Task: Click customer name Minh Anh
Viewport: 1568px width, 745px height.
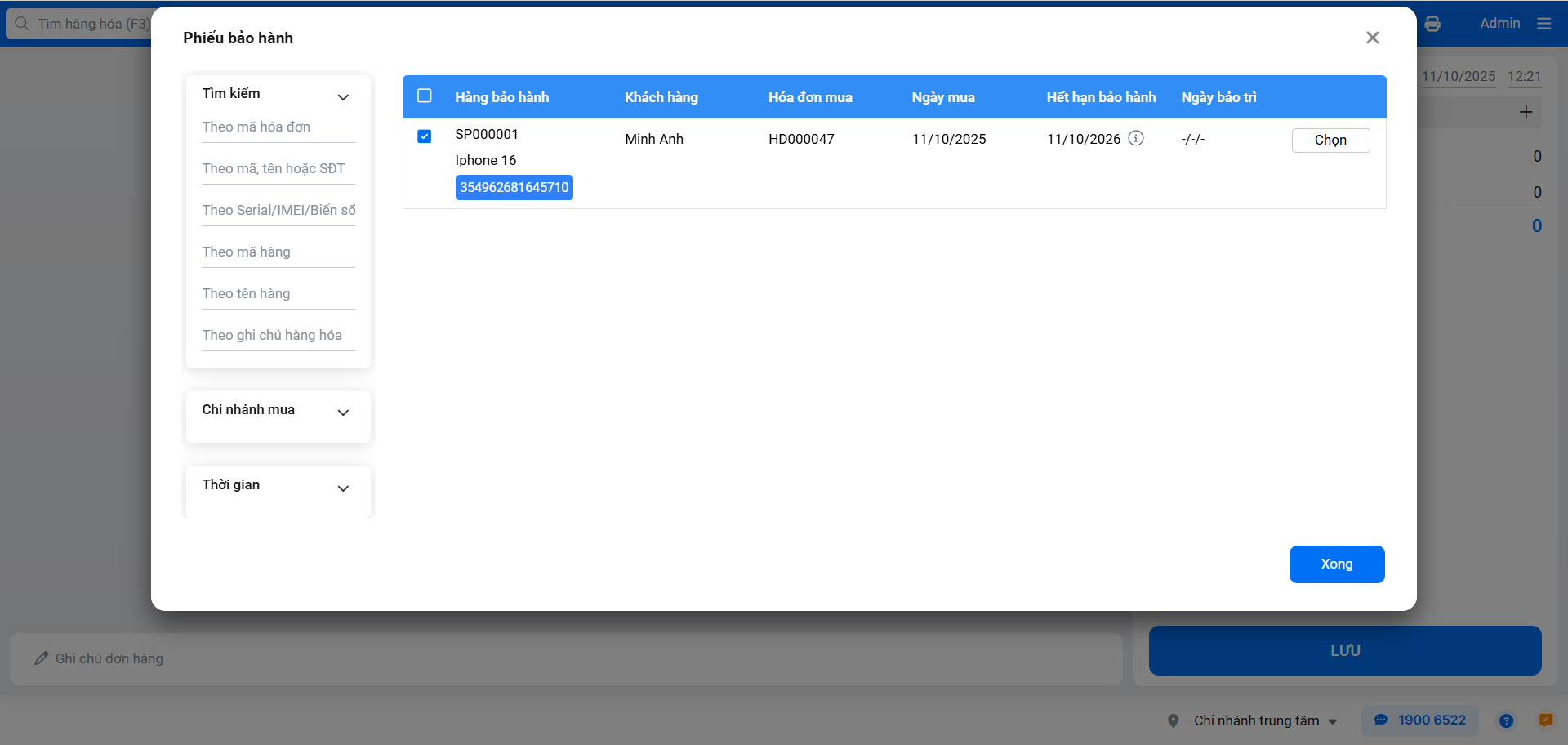Action: click(x=654, y=139)
